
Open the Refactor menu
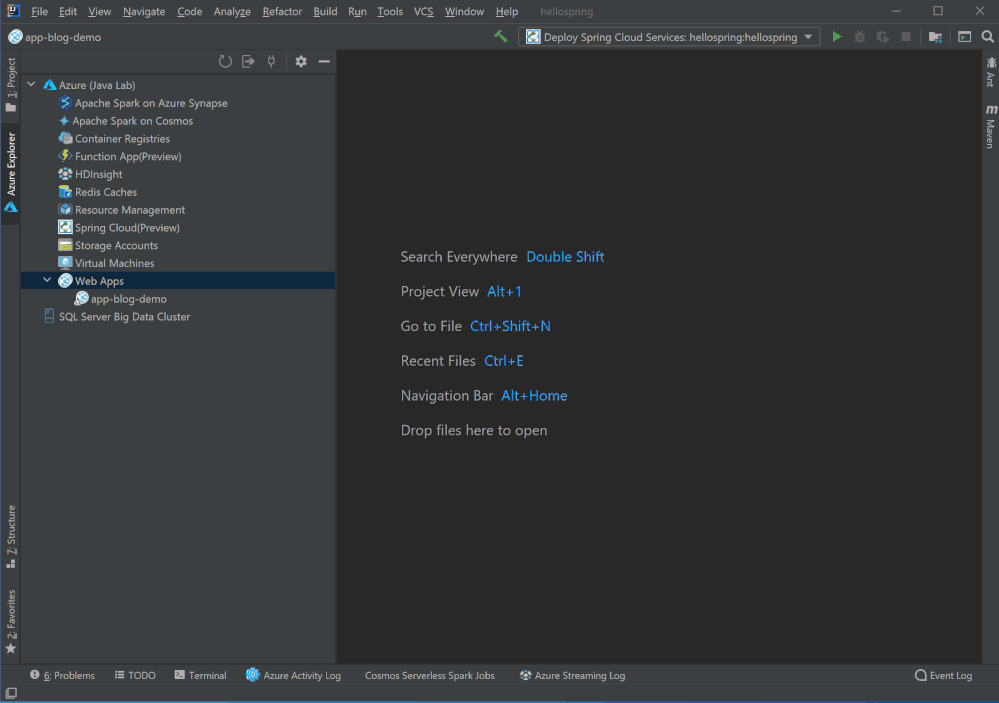pos(282,11)
